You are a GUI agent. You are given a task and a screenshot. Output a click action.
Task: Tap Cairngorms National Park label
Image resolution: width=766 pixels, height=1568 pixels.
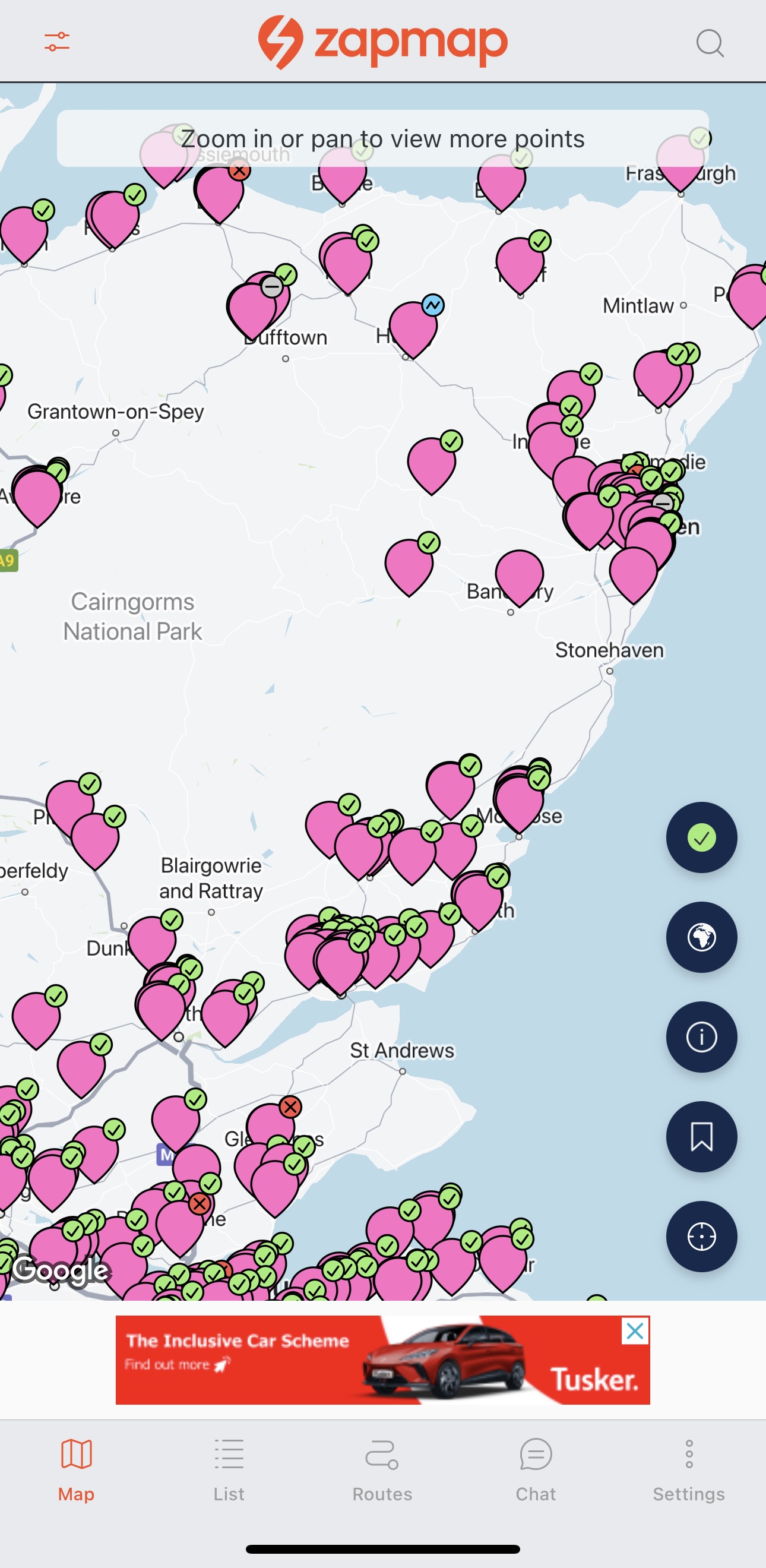pos(132,616)
